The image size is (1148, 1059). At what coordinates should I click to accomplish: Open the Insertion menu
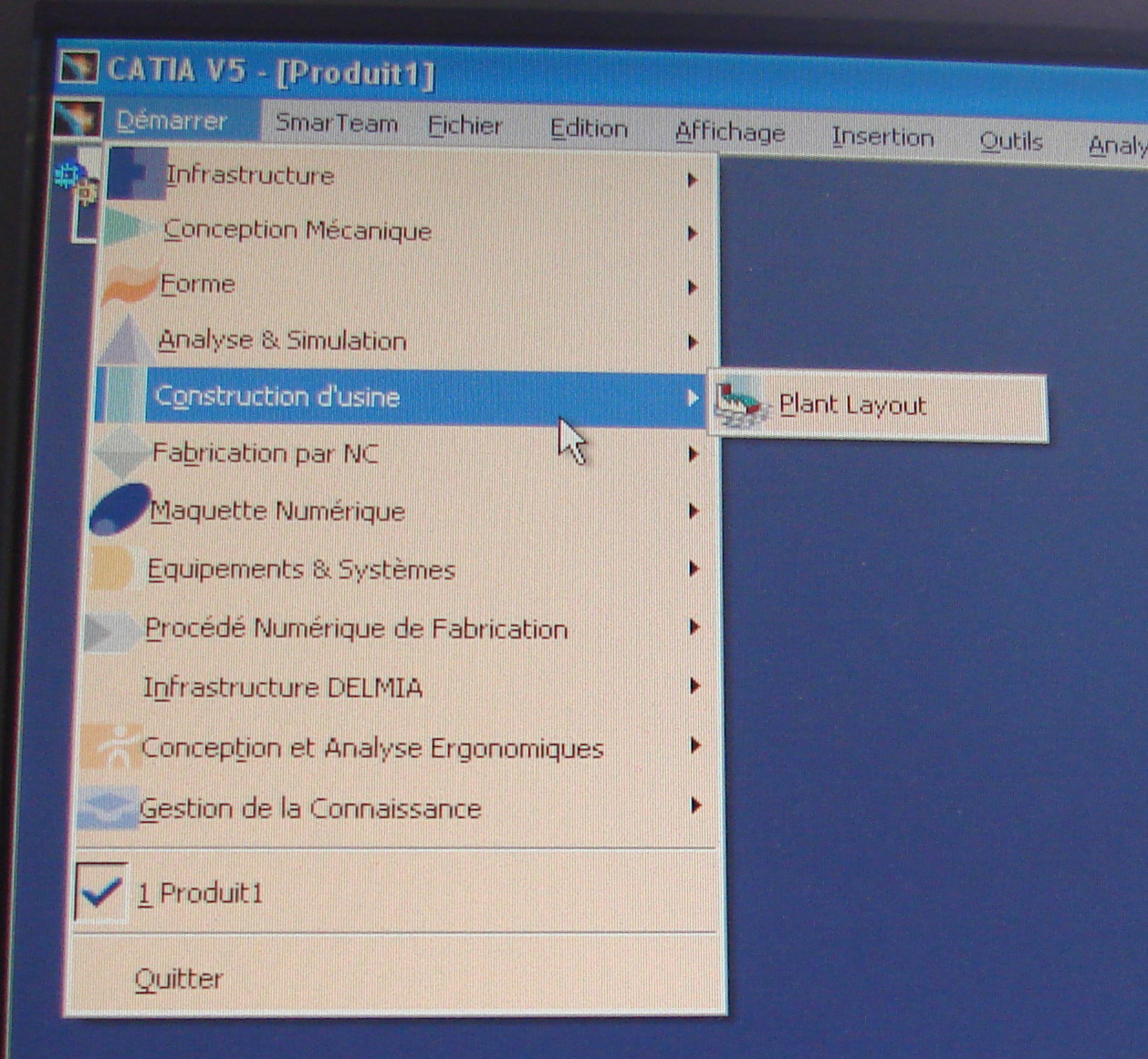[x=882, y=137]
